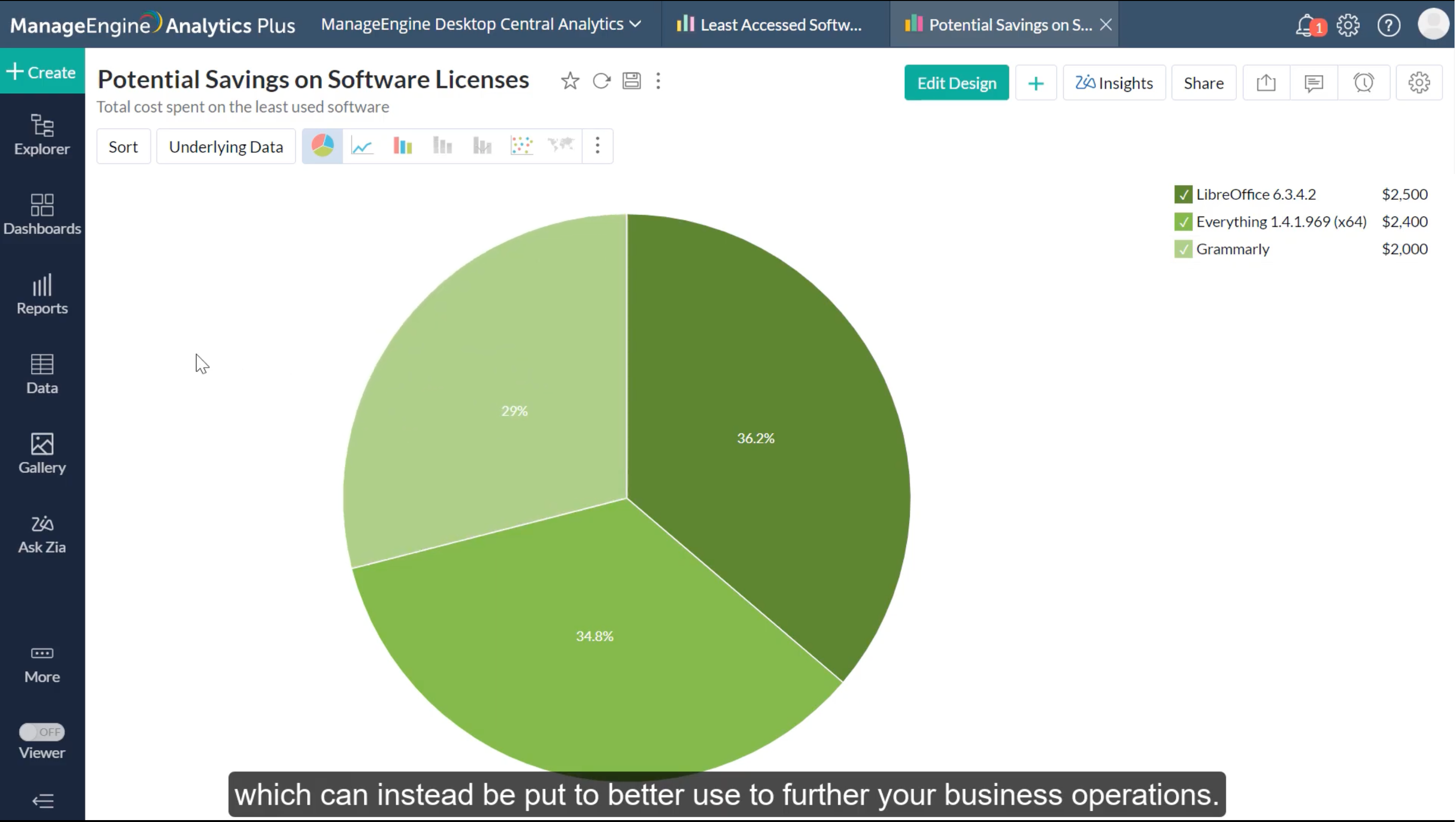Screen dimensions: 1456x822
Task: Select the pie chart type icon
Action: (322, 146)
